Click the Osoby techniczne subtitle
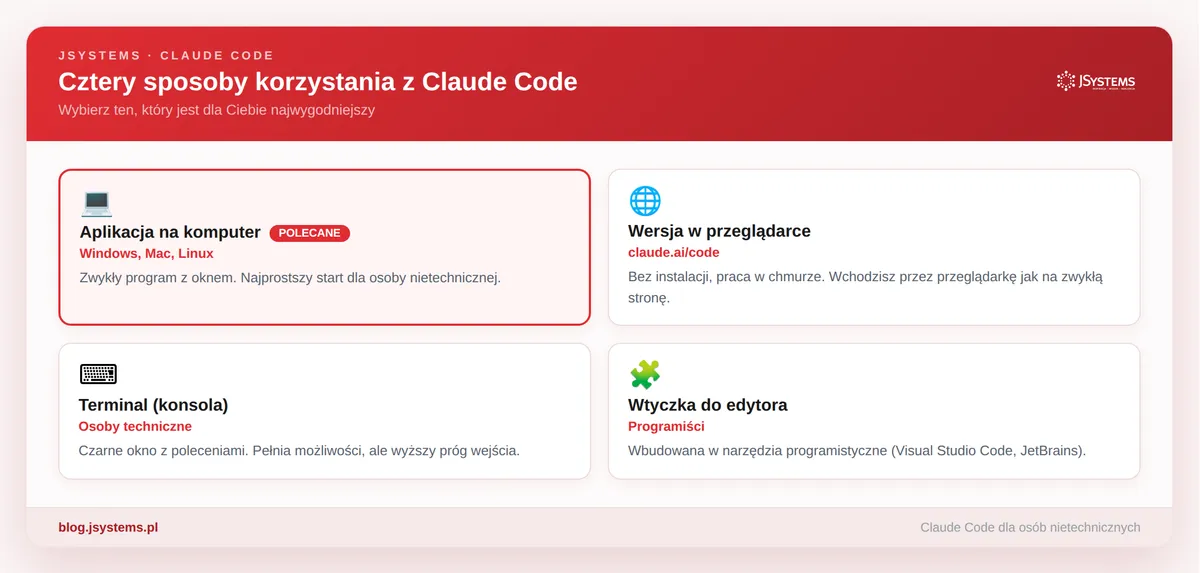This screenshot has height=573, width=1200. [x=135, y=426]
